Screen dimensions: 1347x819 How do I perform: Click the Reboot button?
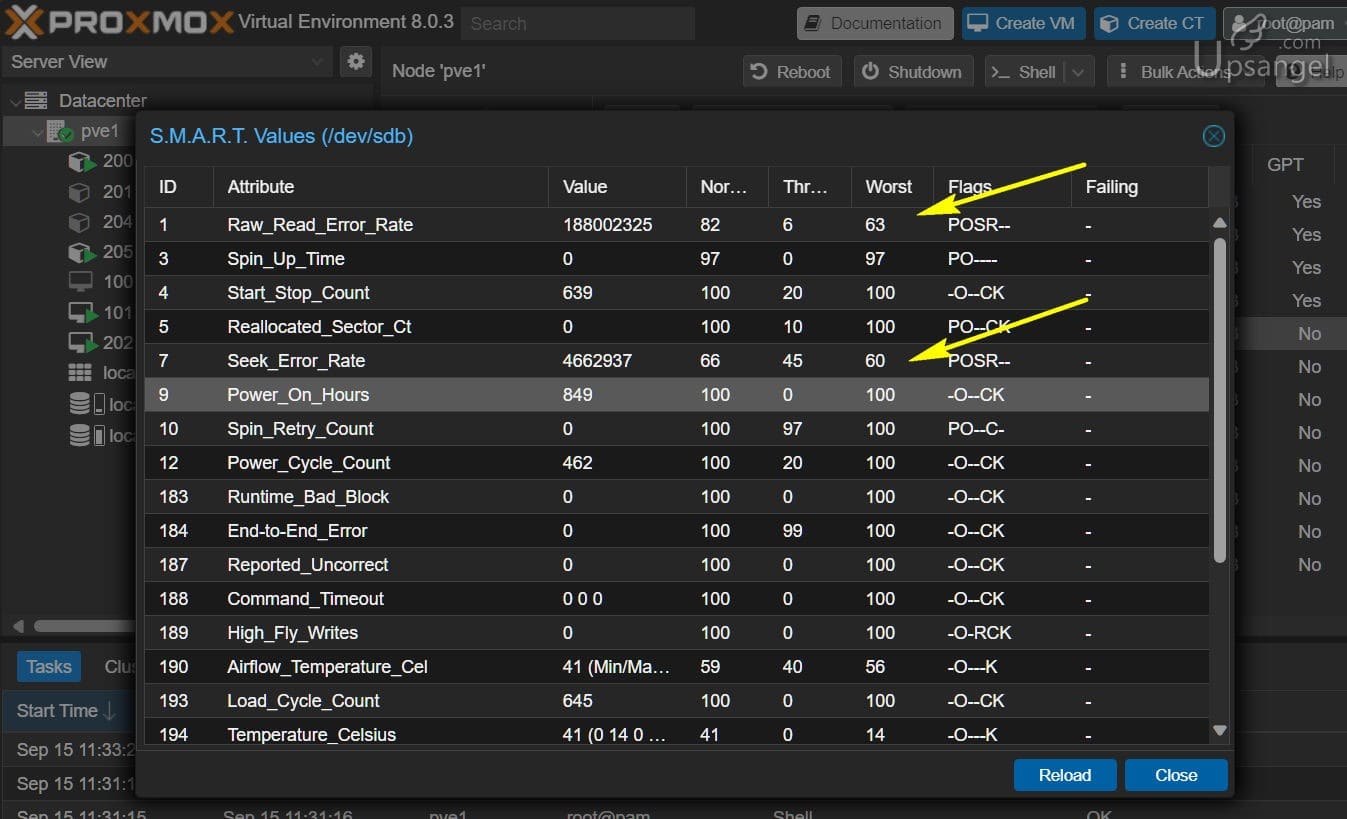[791, 72]
